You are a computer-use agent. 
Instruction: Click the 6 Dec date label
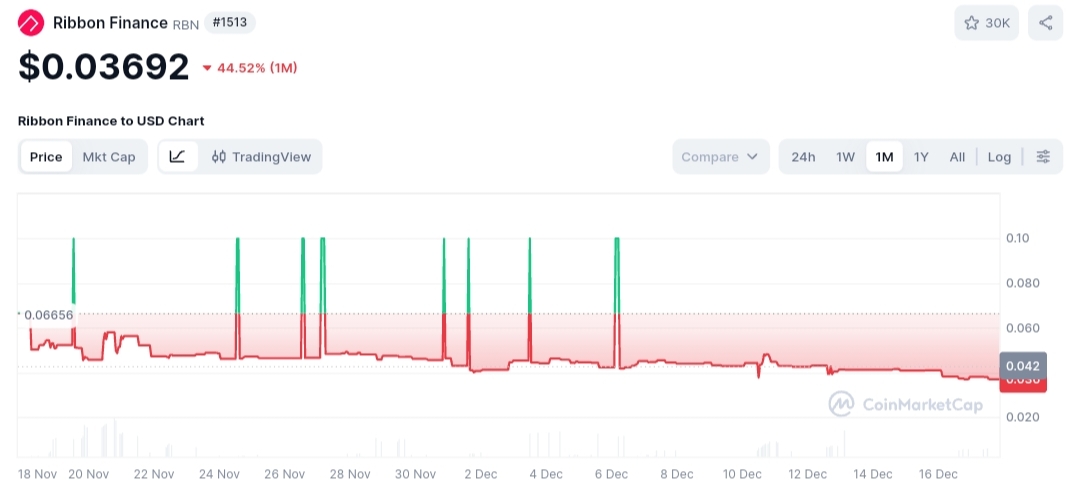coord(612,474)
